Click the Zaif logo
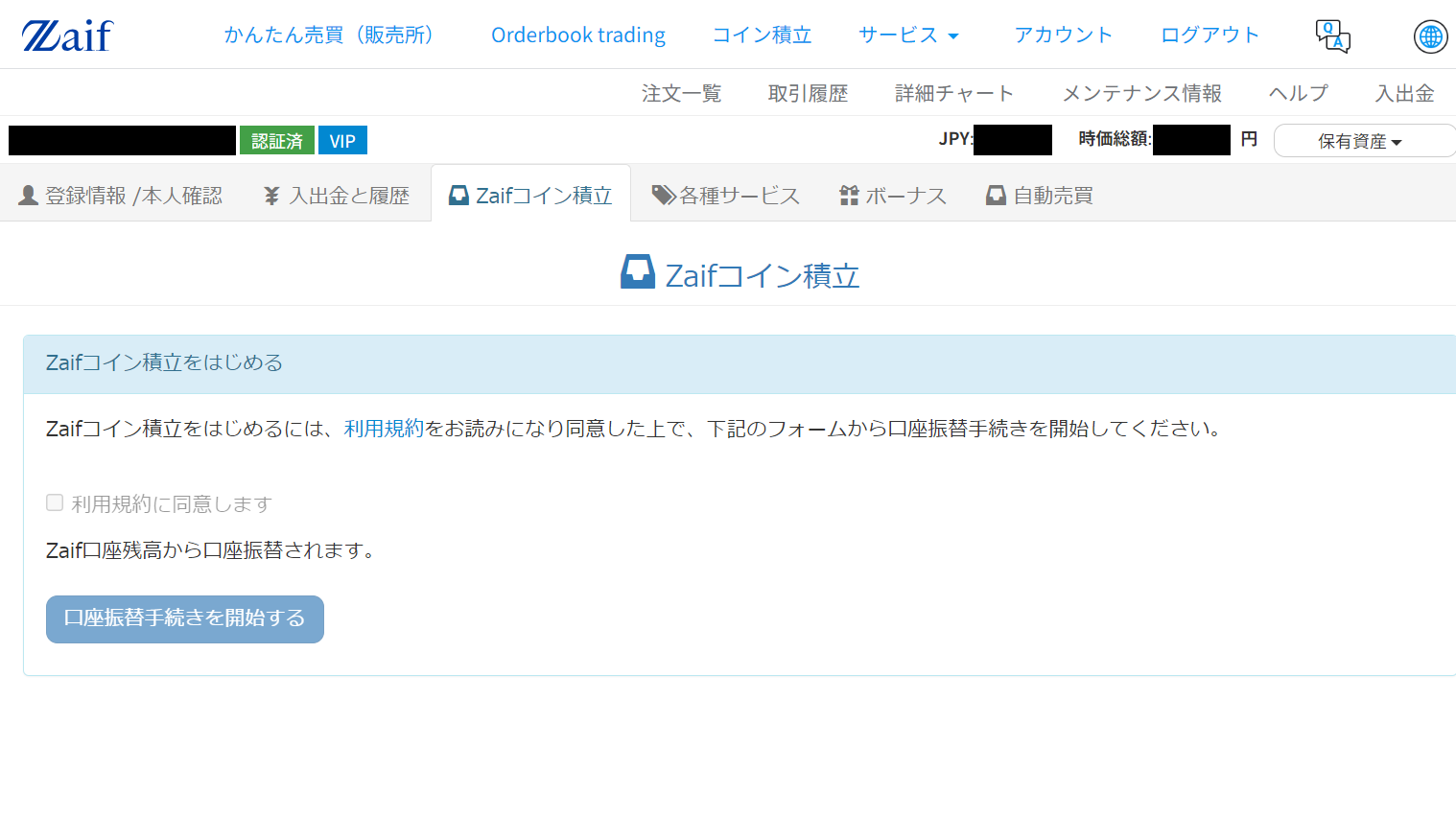This screenshot has width=1456, height=816. (67, 35)
